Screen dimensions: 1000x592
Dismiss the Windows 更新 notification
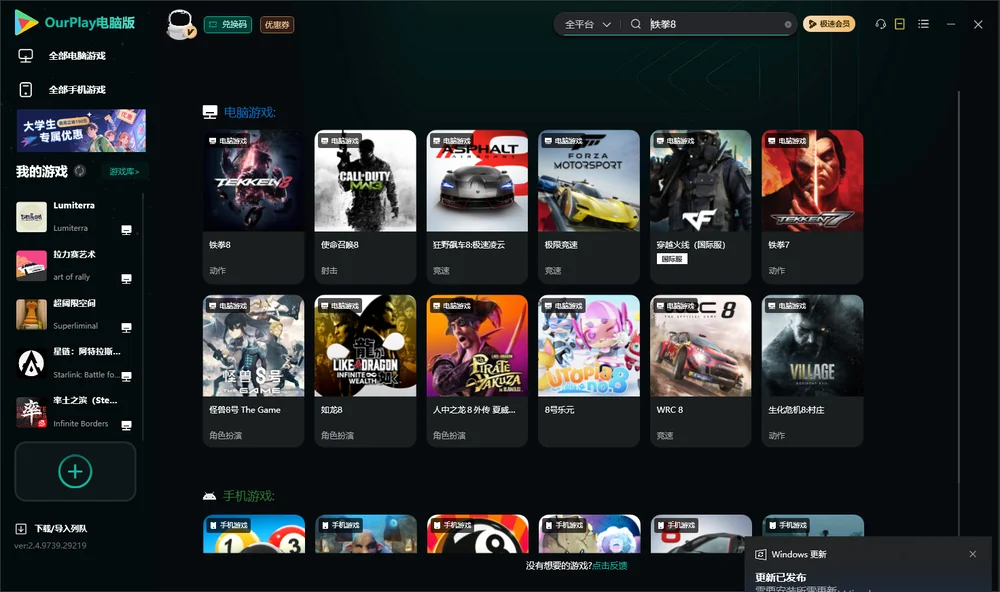point(973,554)
